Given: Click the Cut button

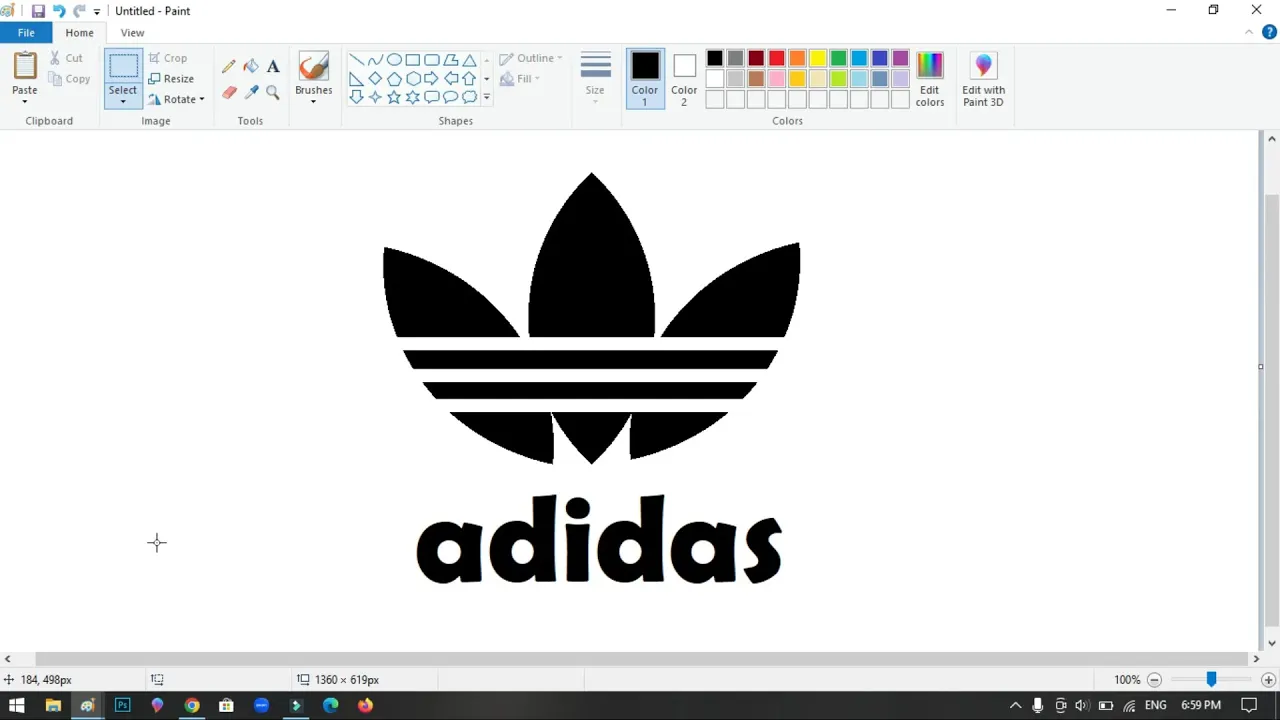Looking at the screenshot, I should point(66,58).
